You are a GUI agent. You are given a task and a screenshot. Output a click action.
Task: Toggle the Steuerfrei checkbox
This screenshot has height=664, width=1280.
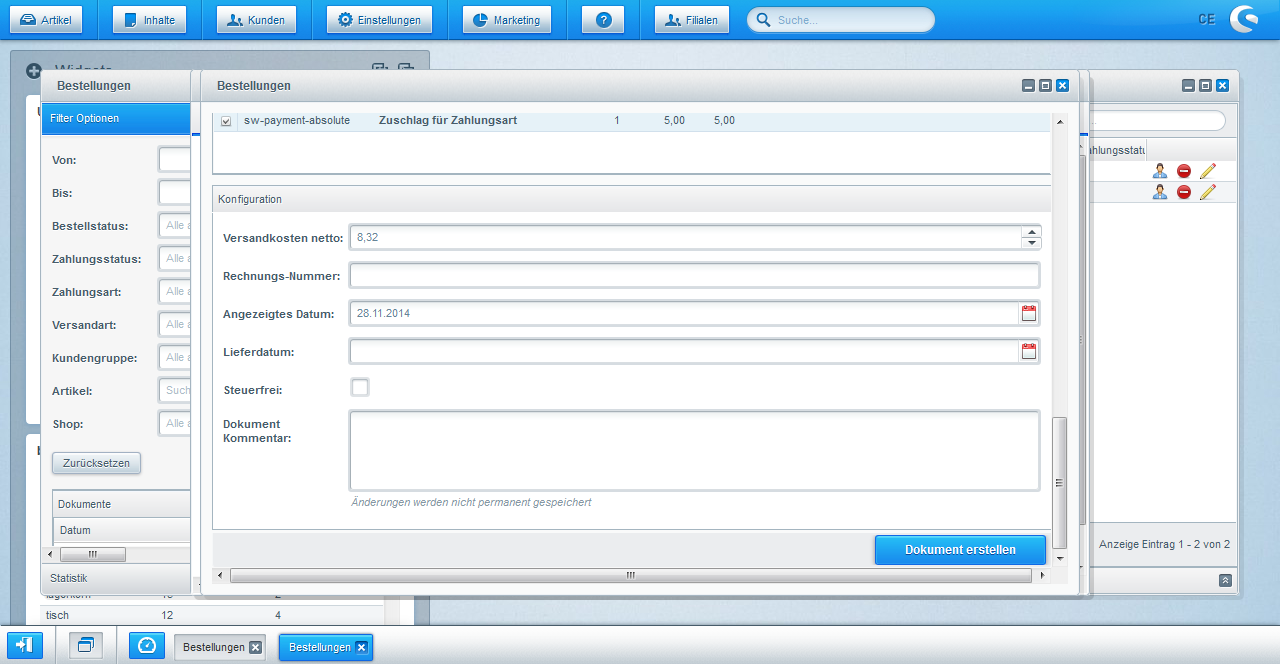point(359,387)
